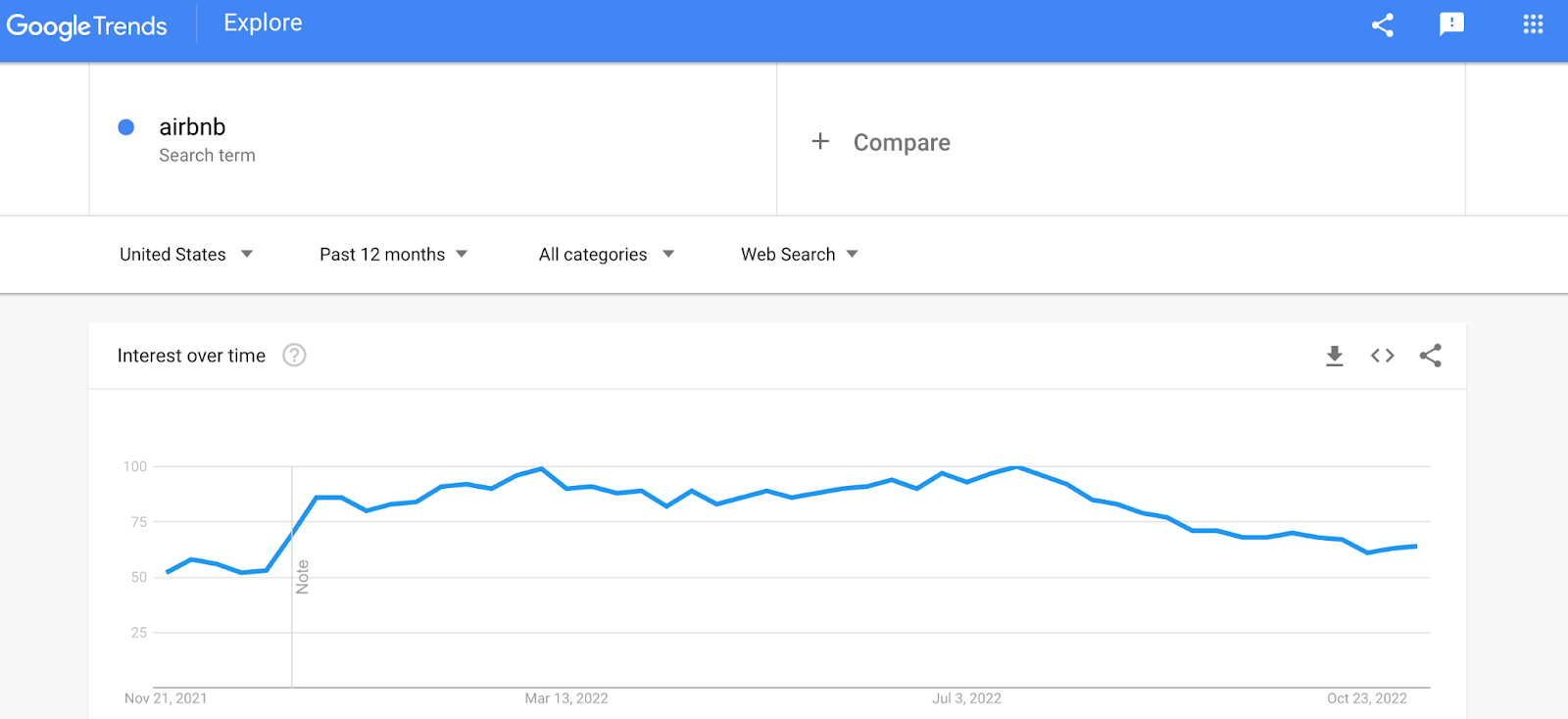Click the blue color dot beside airbnb
1568x719 pixels.
click(x=126, y=127)
